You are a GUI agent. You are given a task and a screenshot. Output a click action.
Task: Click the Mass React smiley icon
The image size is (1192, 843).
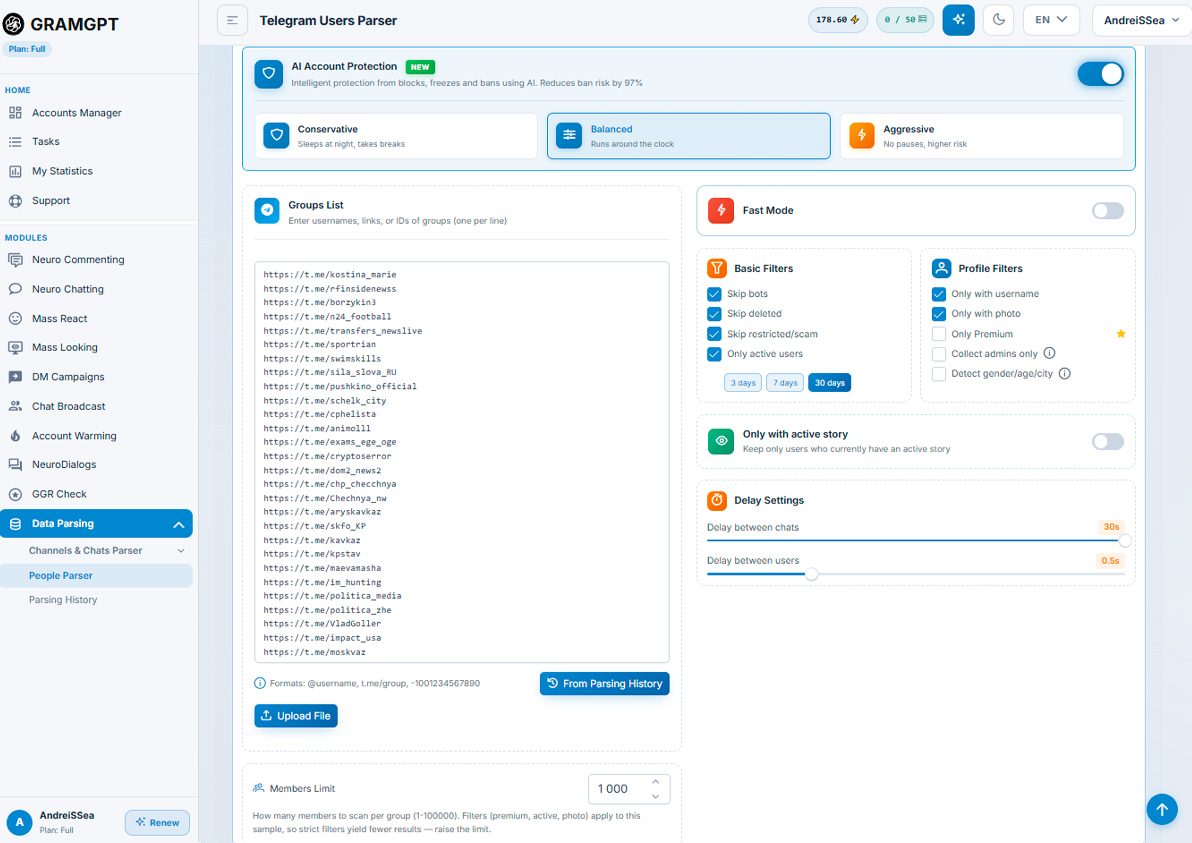tap(15, 319)
